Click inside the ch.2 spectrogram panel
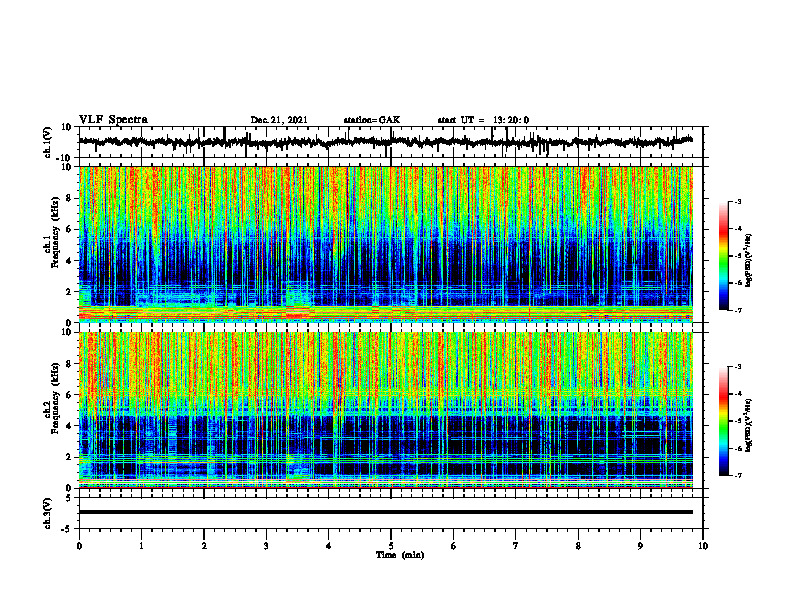The image size is (792, 612). tap(386, 410)
